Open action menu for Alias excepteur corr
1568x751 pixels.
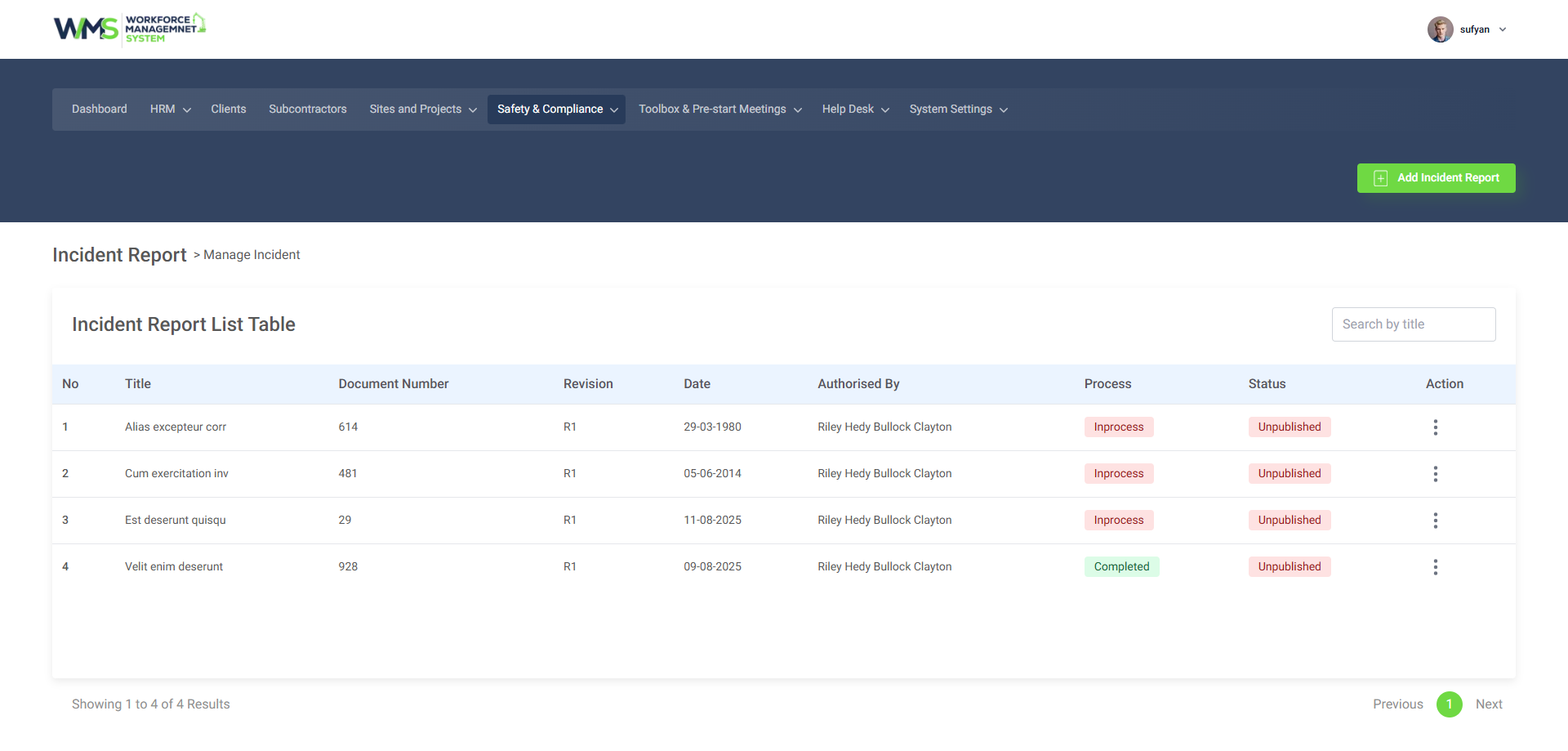[x=1435, y=427]
